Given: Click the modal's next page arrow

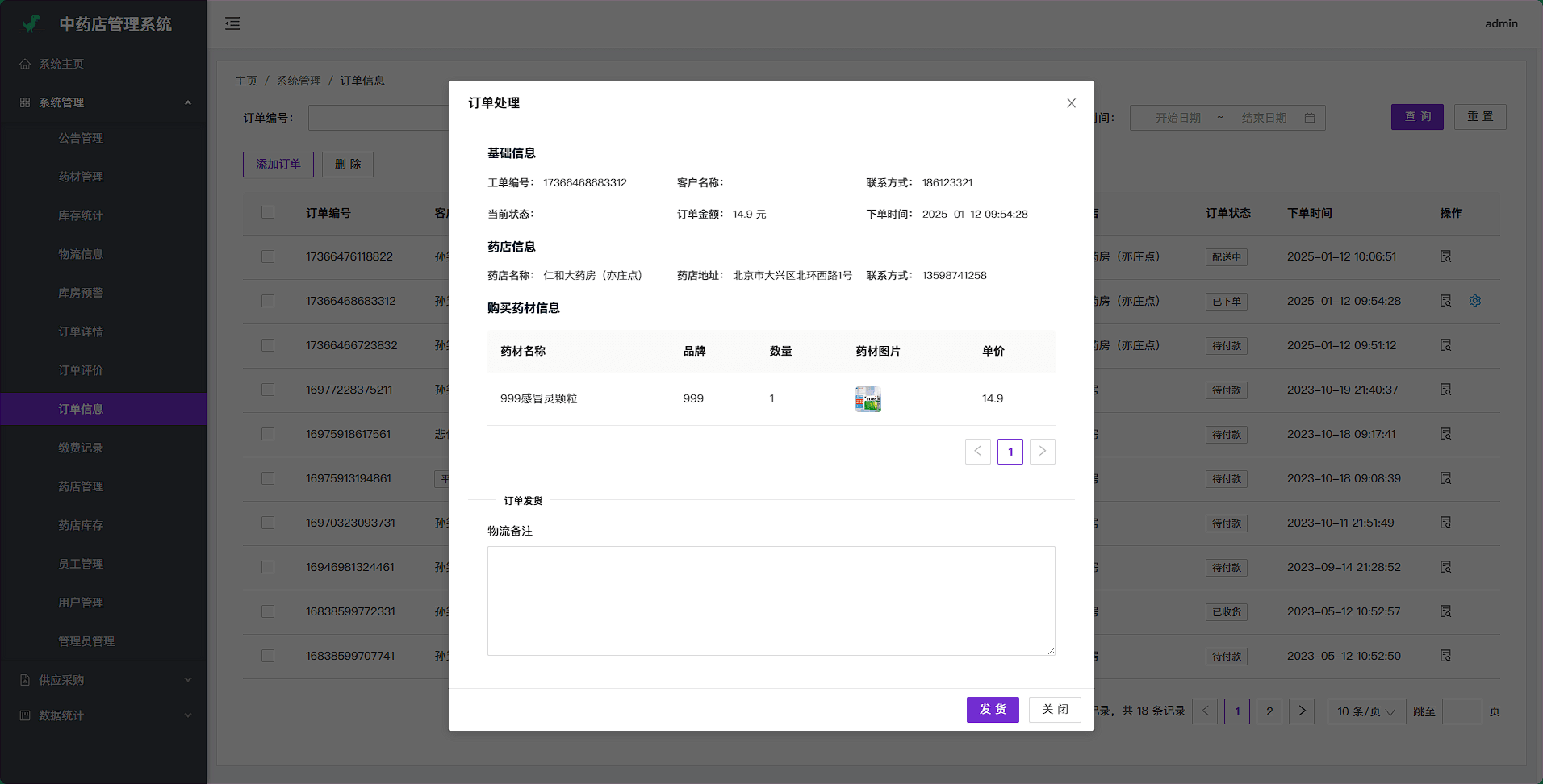Looking at the screenshot, I should tap(1042, 452).
